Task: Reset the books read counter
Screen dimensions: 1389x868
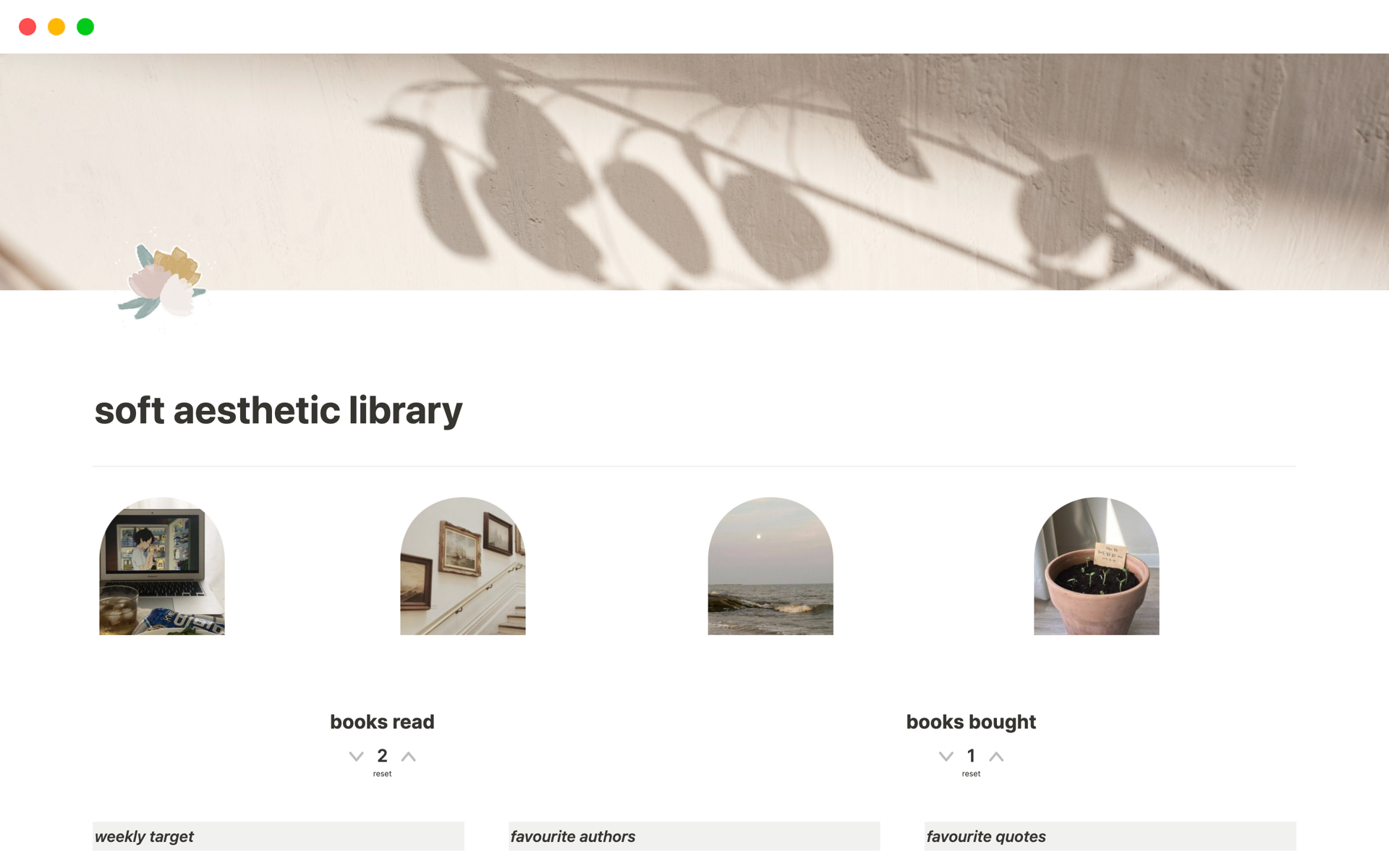Action: (x=382, y=774)
